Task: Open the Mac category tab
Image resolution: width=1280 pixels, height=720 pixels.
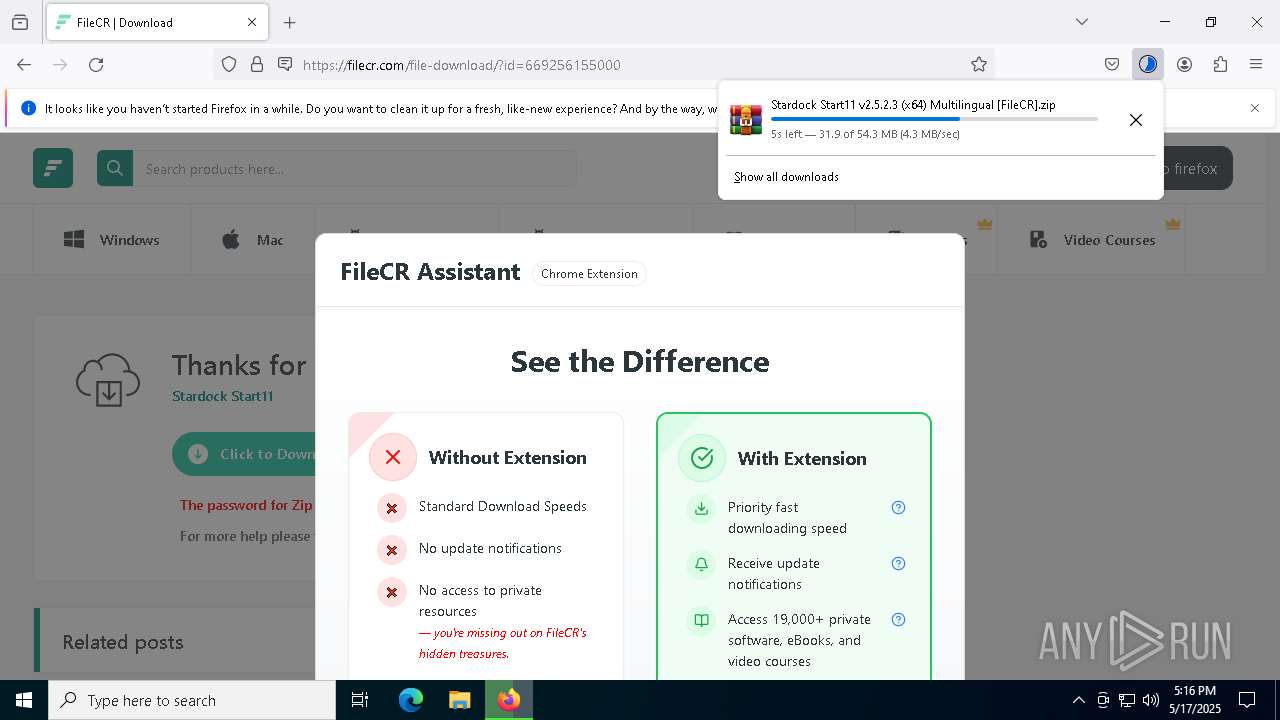Action: tap(252, 240)
